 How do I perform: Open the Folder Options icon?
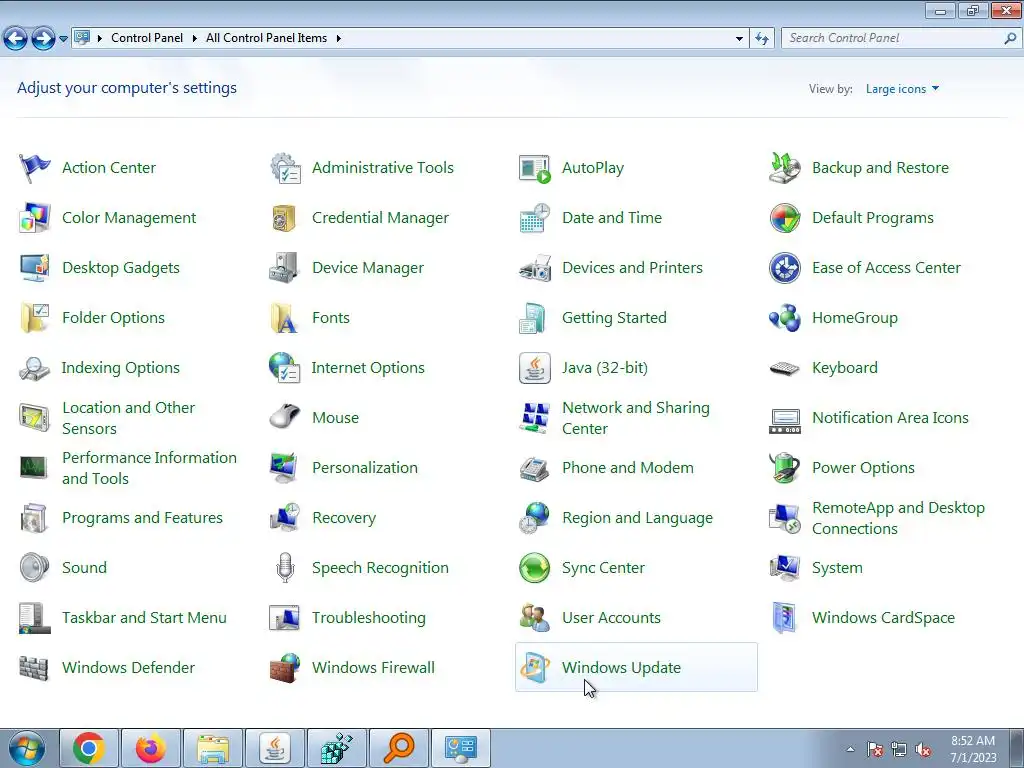(34, 318)
